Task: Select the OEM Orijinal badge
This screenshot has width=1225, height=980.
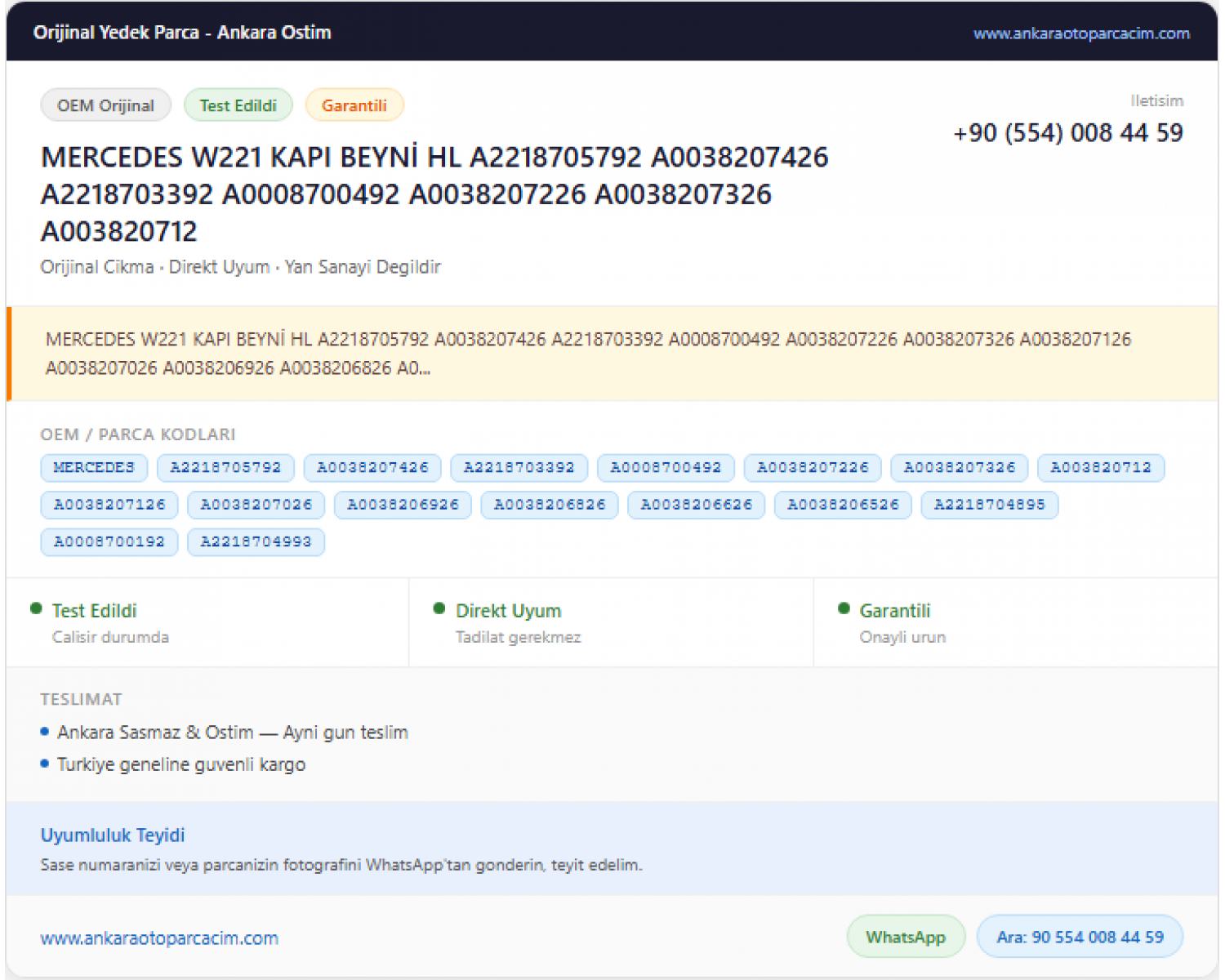Action: pos(105,105)
